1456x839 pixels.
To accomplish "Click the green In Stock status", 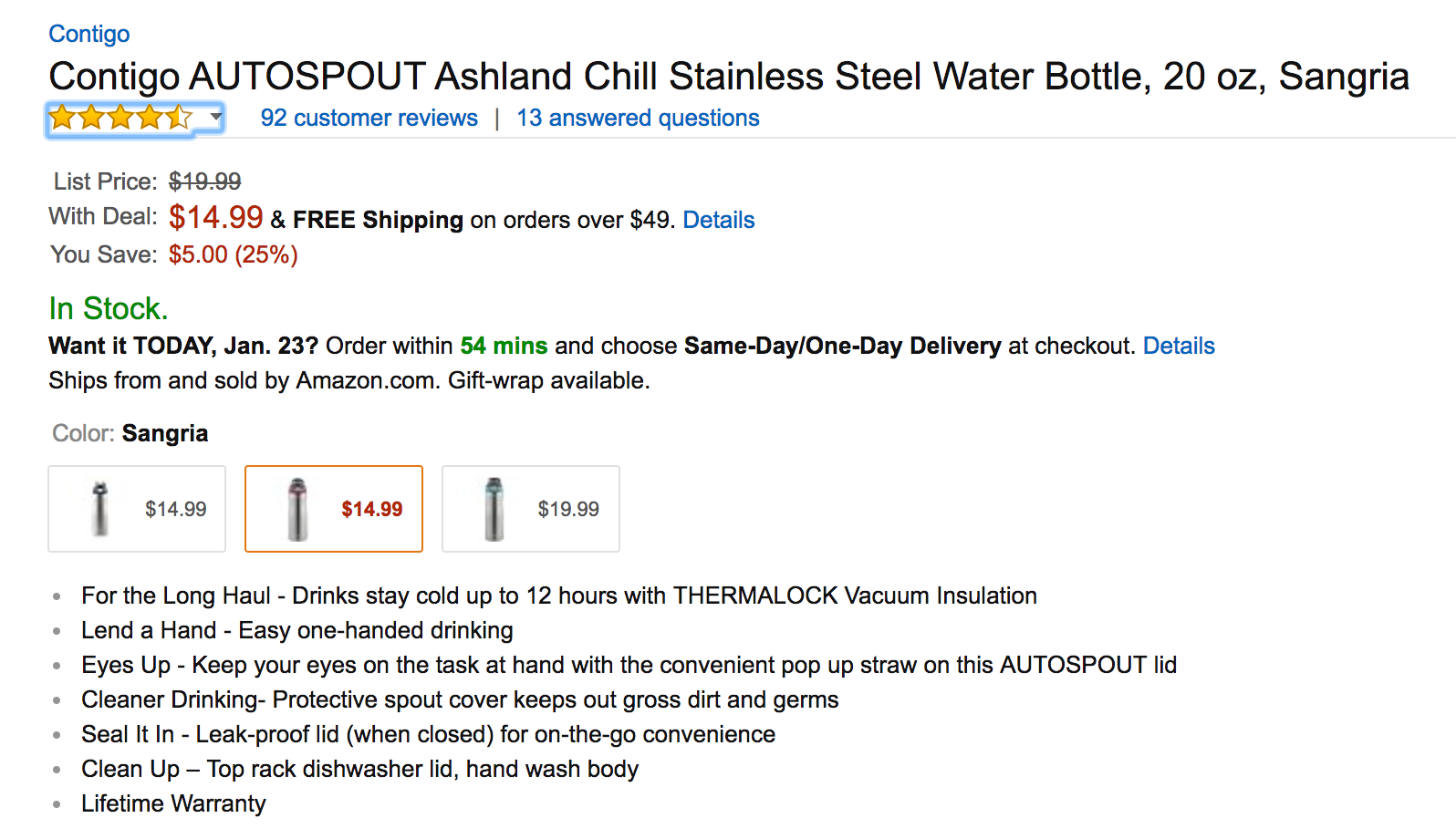I will point(108,308).
